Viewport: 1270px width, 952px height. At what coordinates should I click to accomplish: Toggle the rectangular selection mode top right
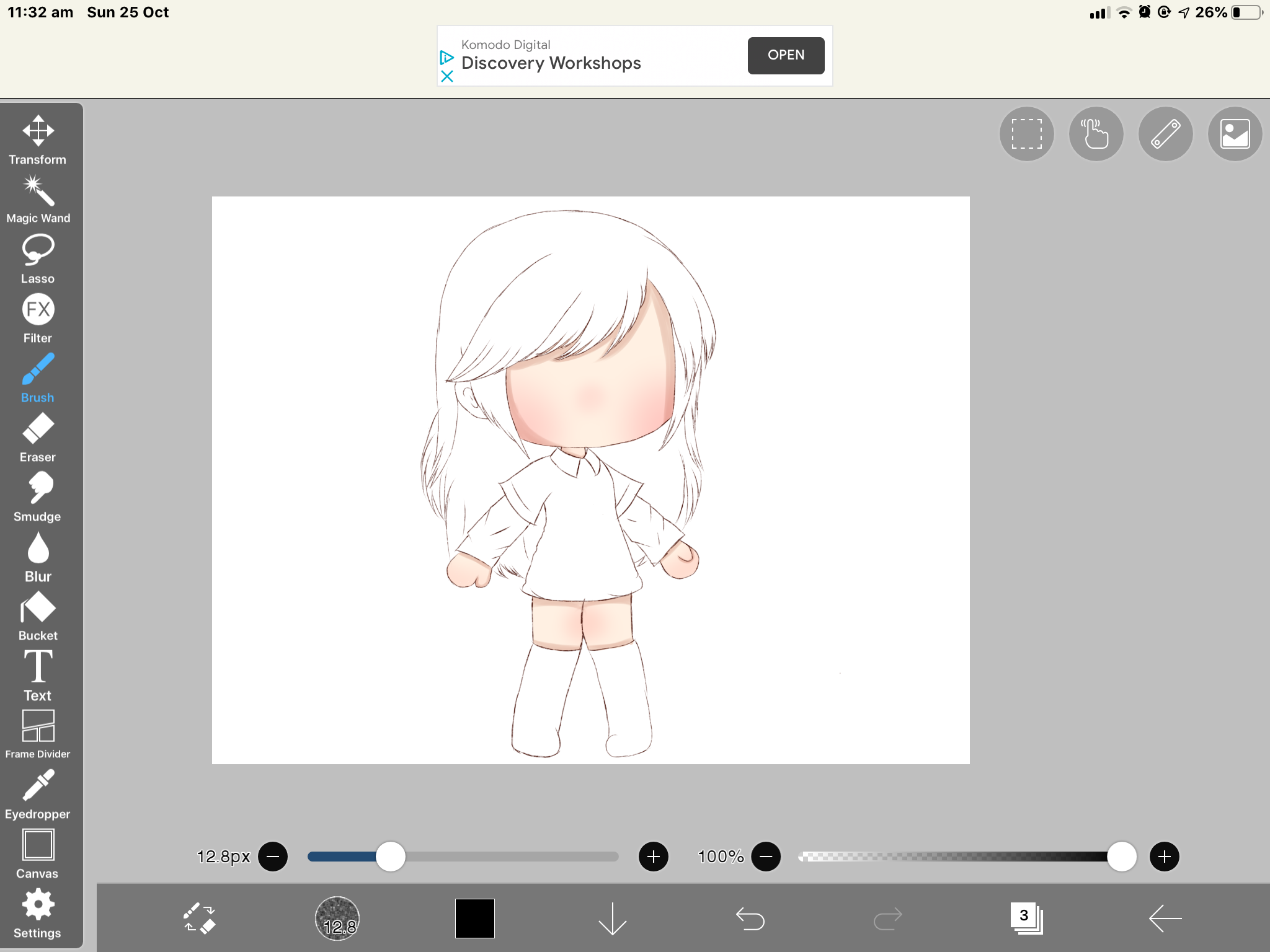click(1026, 133)
